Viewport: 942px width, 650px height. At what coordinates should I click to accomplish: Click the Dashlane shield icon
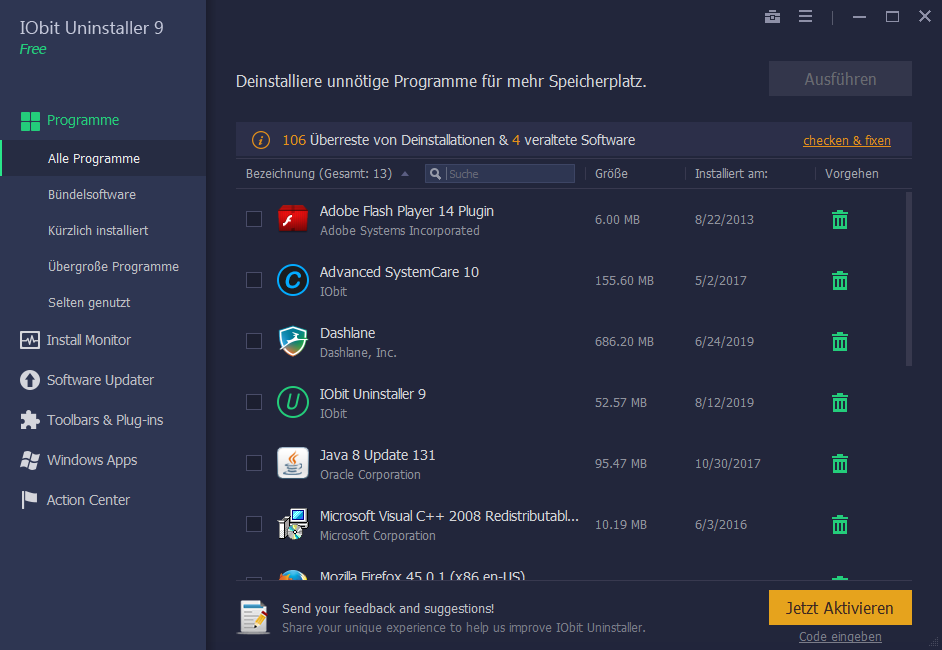click(293, 341)
